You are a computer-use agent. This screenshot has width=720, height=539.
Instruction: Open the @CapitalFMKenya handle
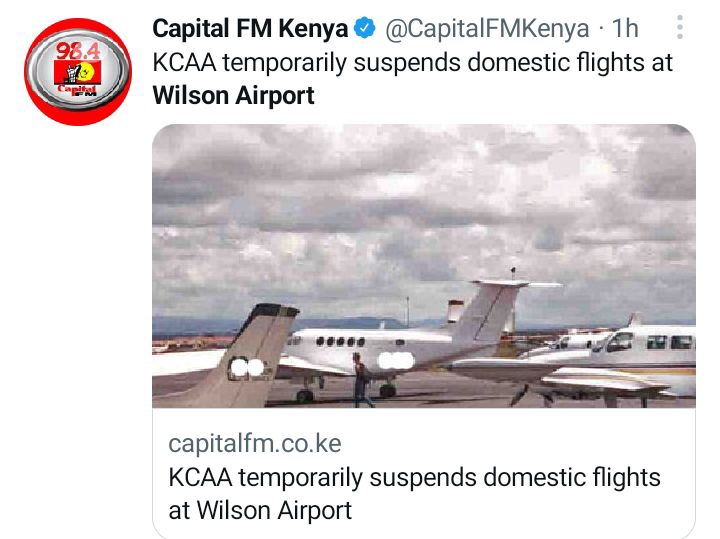pyautogui.click(x=487, y=28)
